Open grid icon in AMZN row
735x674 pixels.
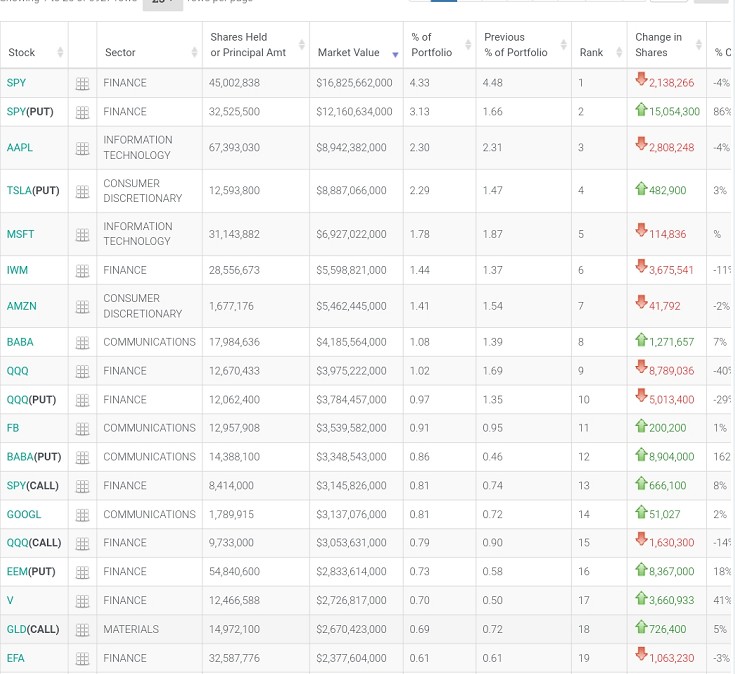point(82,307)
